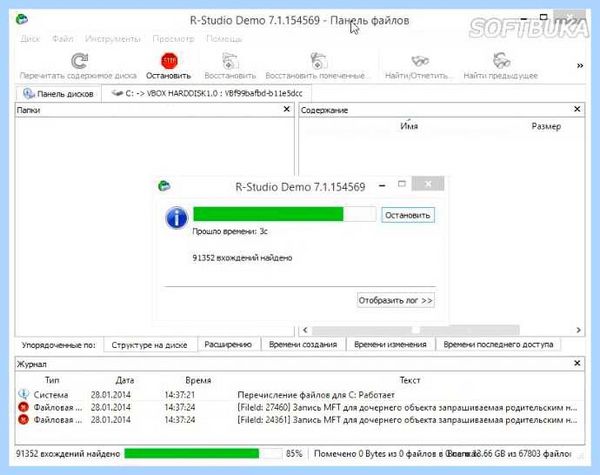Click the red STOP Остановить toolbar icon
This screenshot has width=600, height=475.
point(169,60)
